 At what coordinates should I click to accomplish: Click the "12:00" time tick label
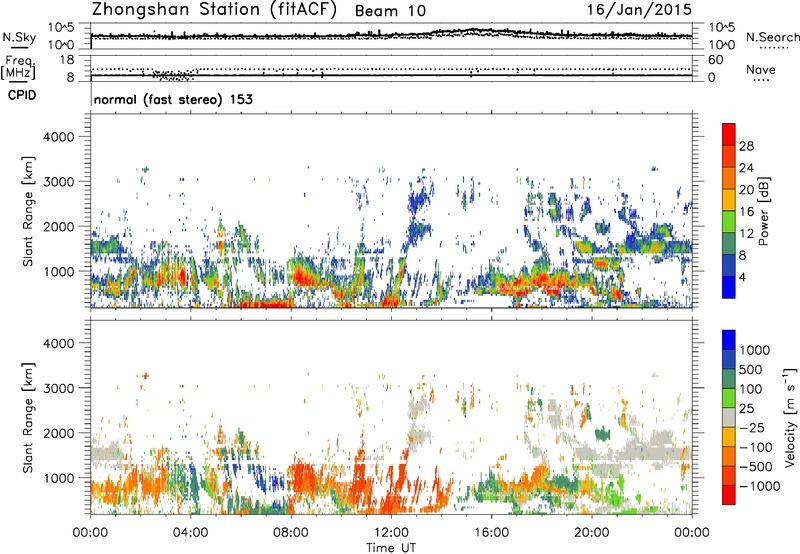tap(391, 533)
